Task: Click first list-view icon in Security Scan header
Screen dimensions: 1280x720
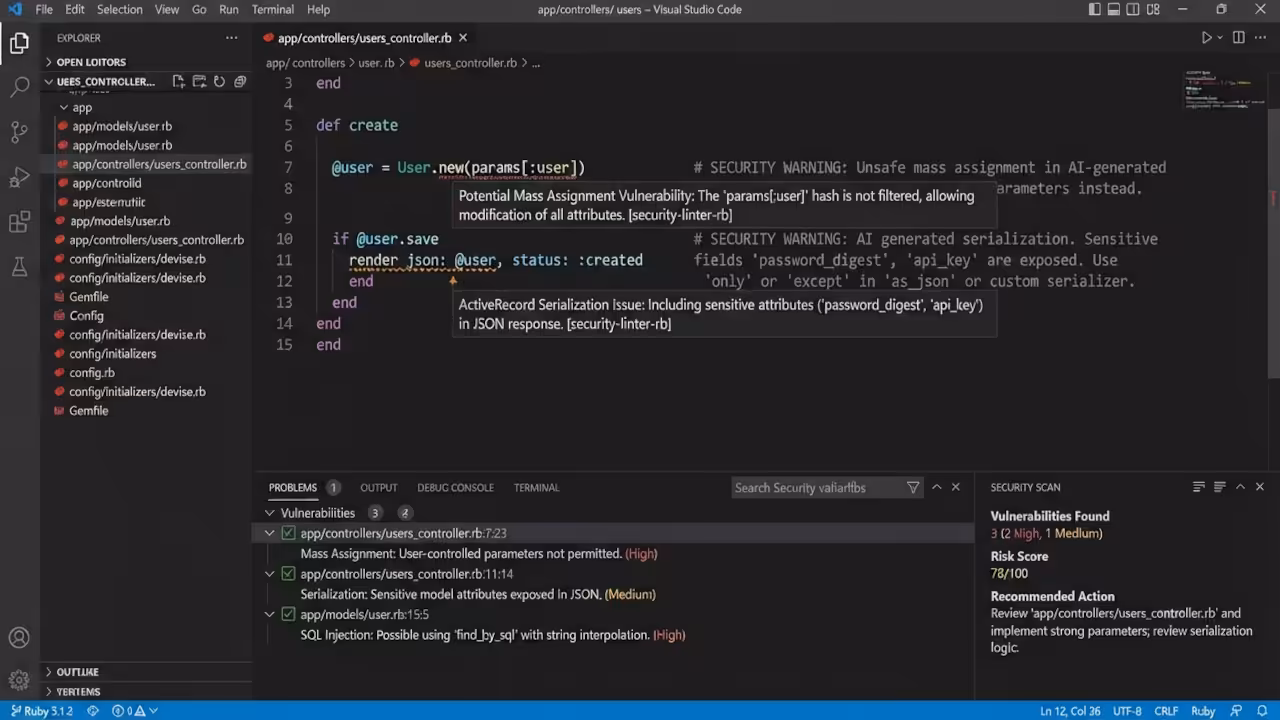Action: tap(1198, 487)
